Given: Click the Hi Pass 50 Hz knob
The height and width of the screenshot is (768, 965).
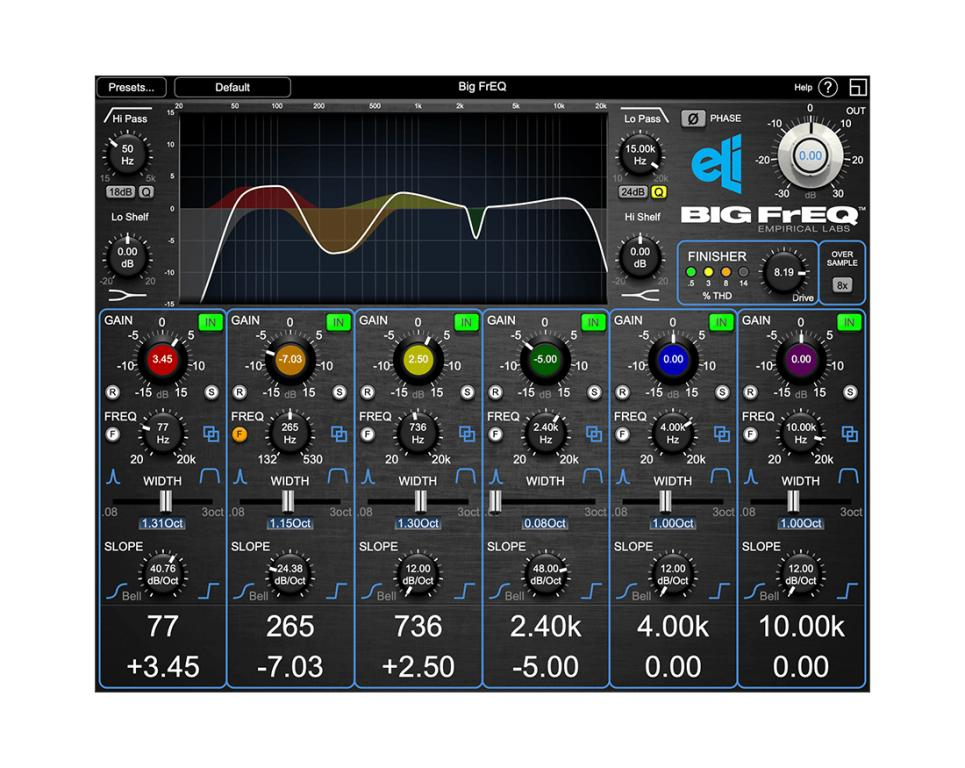Looking at the screenshot, I should (x=127, y=154).
